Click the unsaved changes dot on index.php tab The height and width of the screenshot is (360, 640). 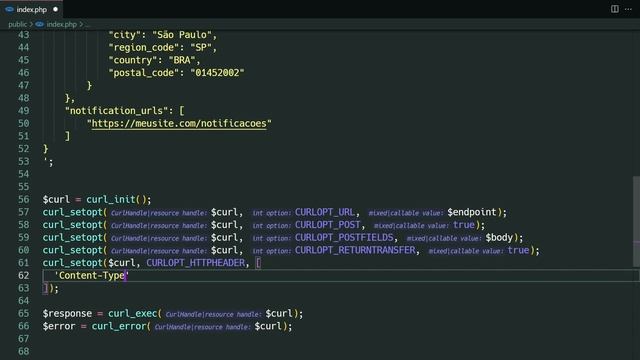56,9
